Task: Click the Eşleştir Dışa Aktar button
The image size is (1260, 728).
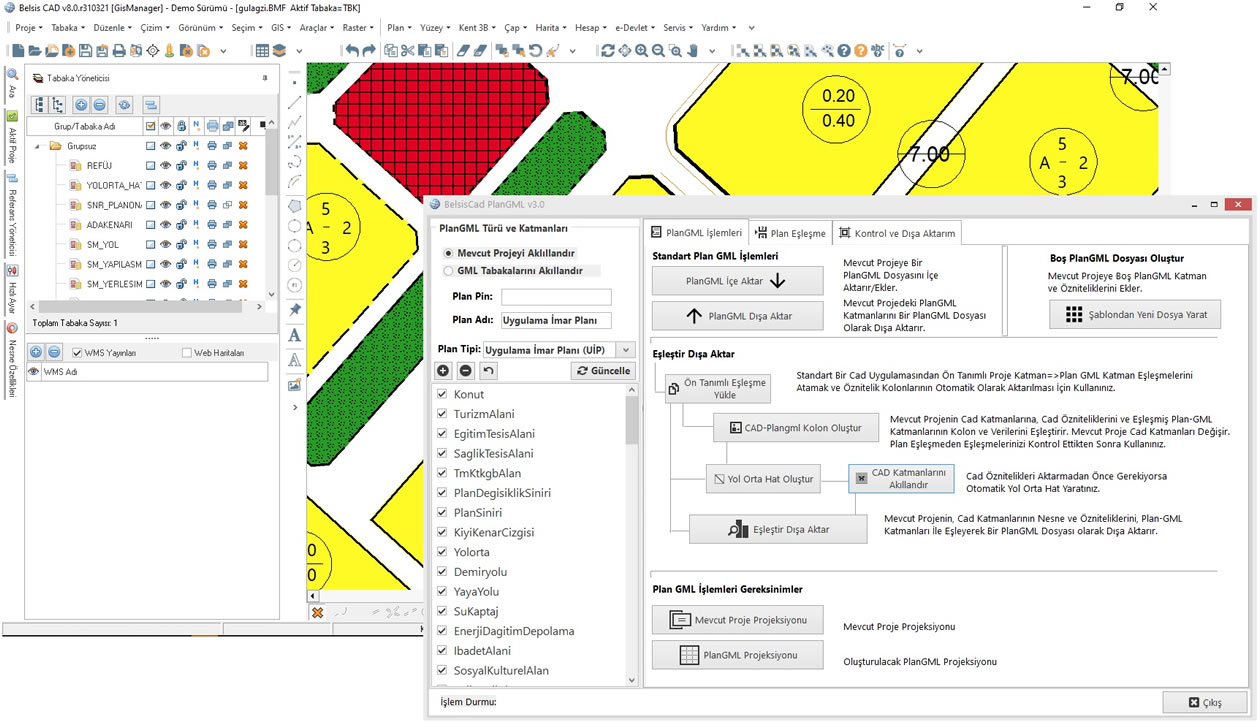Action: [x=778, y=529]
